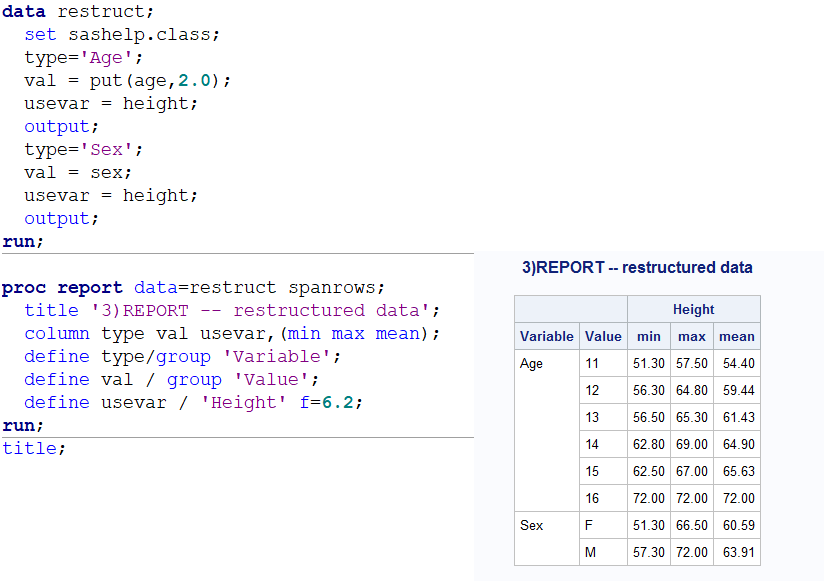824x581 pixels.
Task: Click the 'Height' spanning column header
Action: (x=693, y=309)
